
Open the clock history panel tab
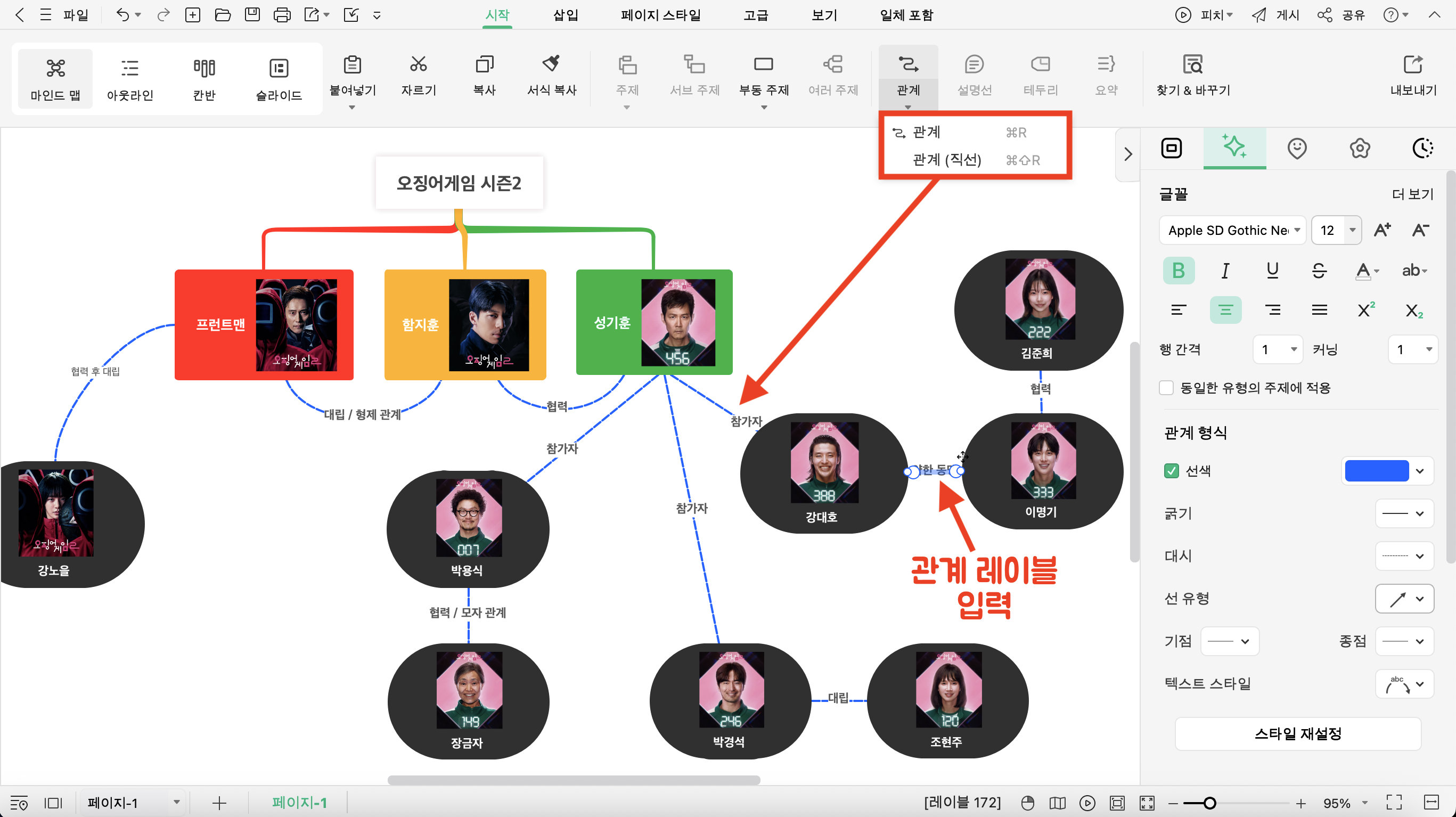pos(1422,149)
